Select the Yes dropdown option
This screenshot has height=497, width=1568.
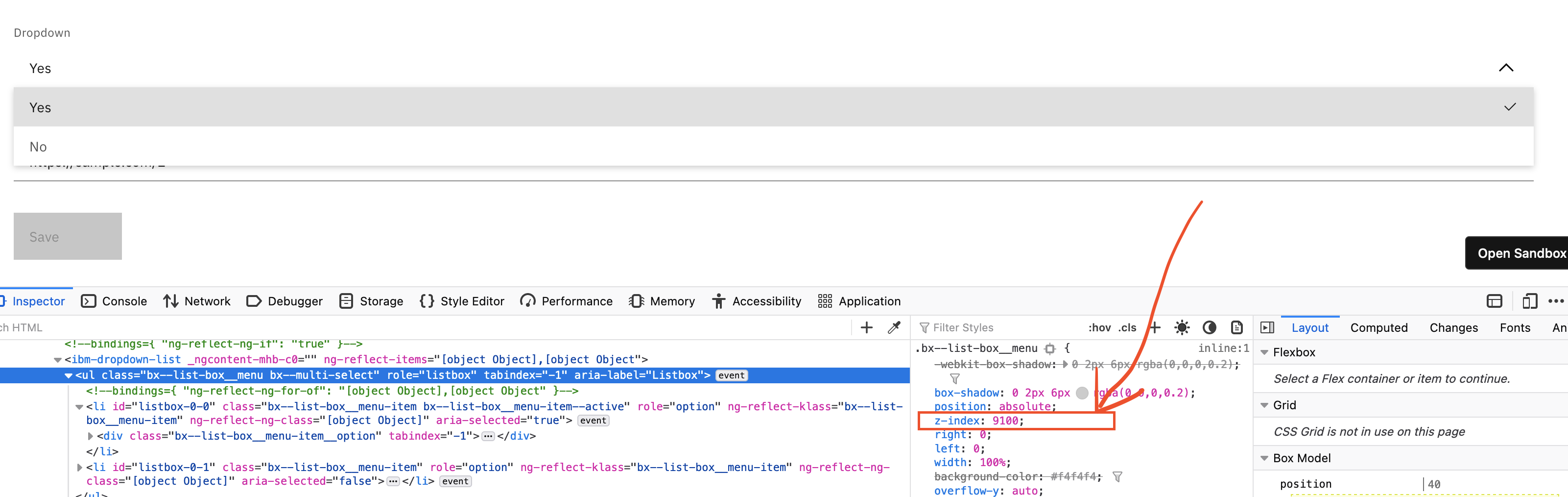[773, 107]
